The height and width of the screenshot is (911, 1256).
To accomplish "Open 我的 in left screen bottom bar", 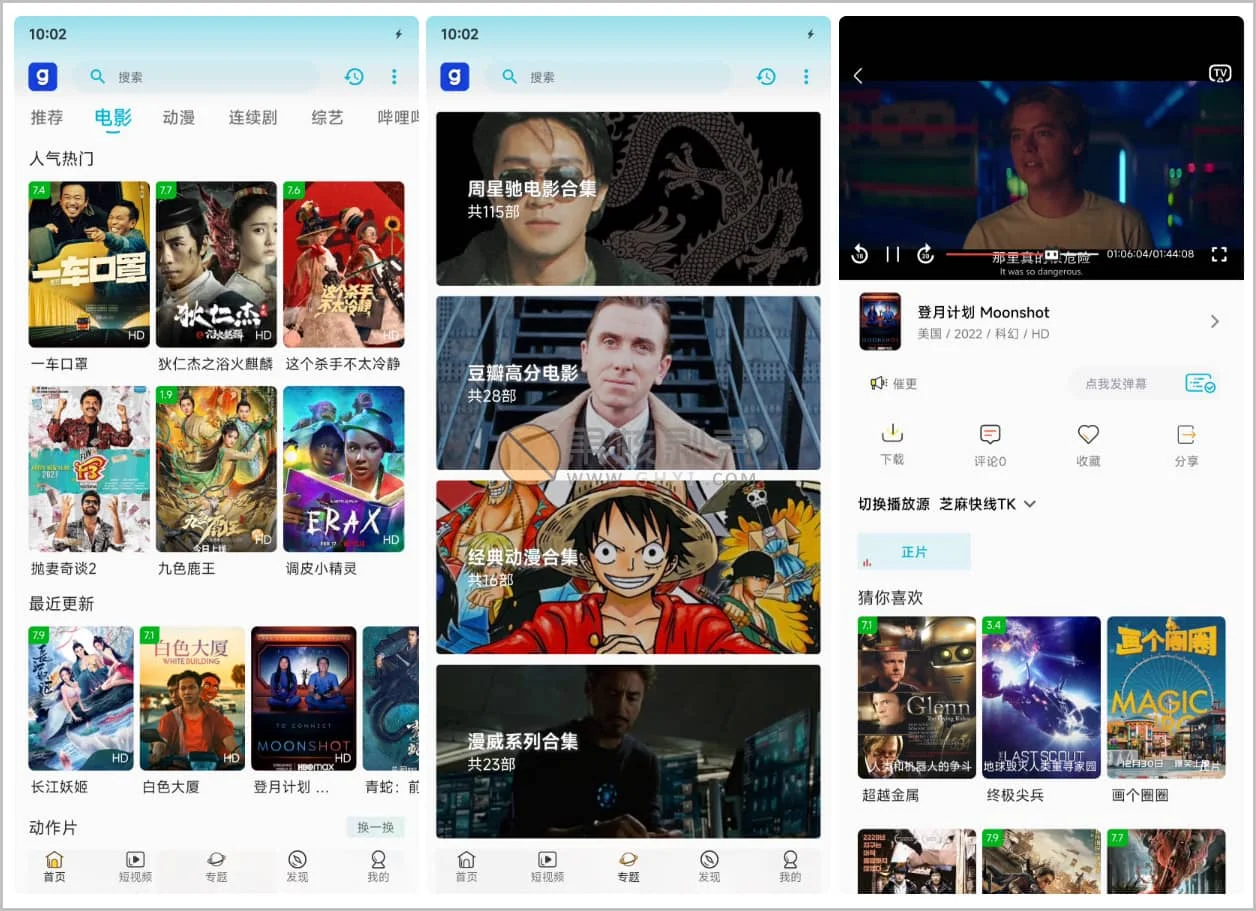I will pos(378,867).
